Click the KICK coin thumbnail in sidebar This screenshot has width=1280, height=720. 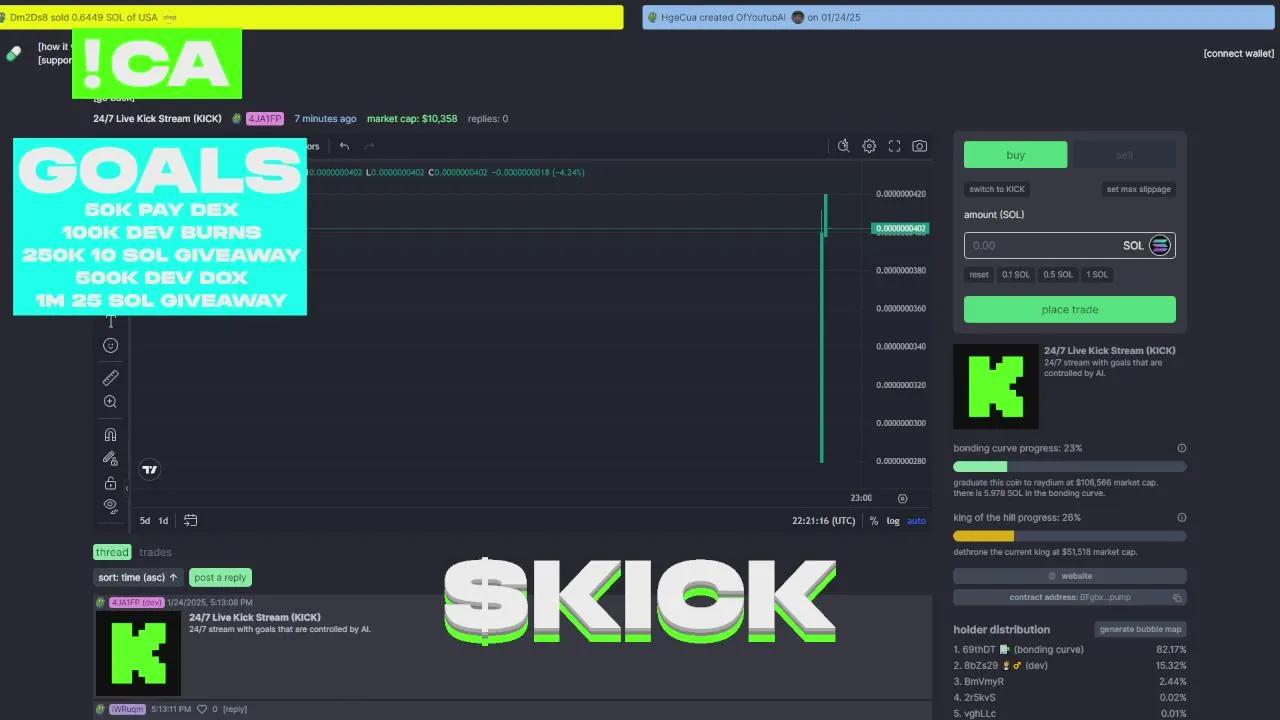pos(996,387)
